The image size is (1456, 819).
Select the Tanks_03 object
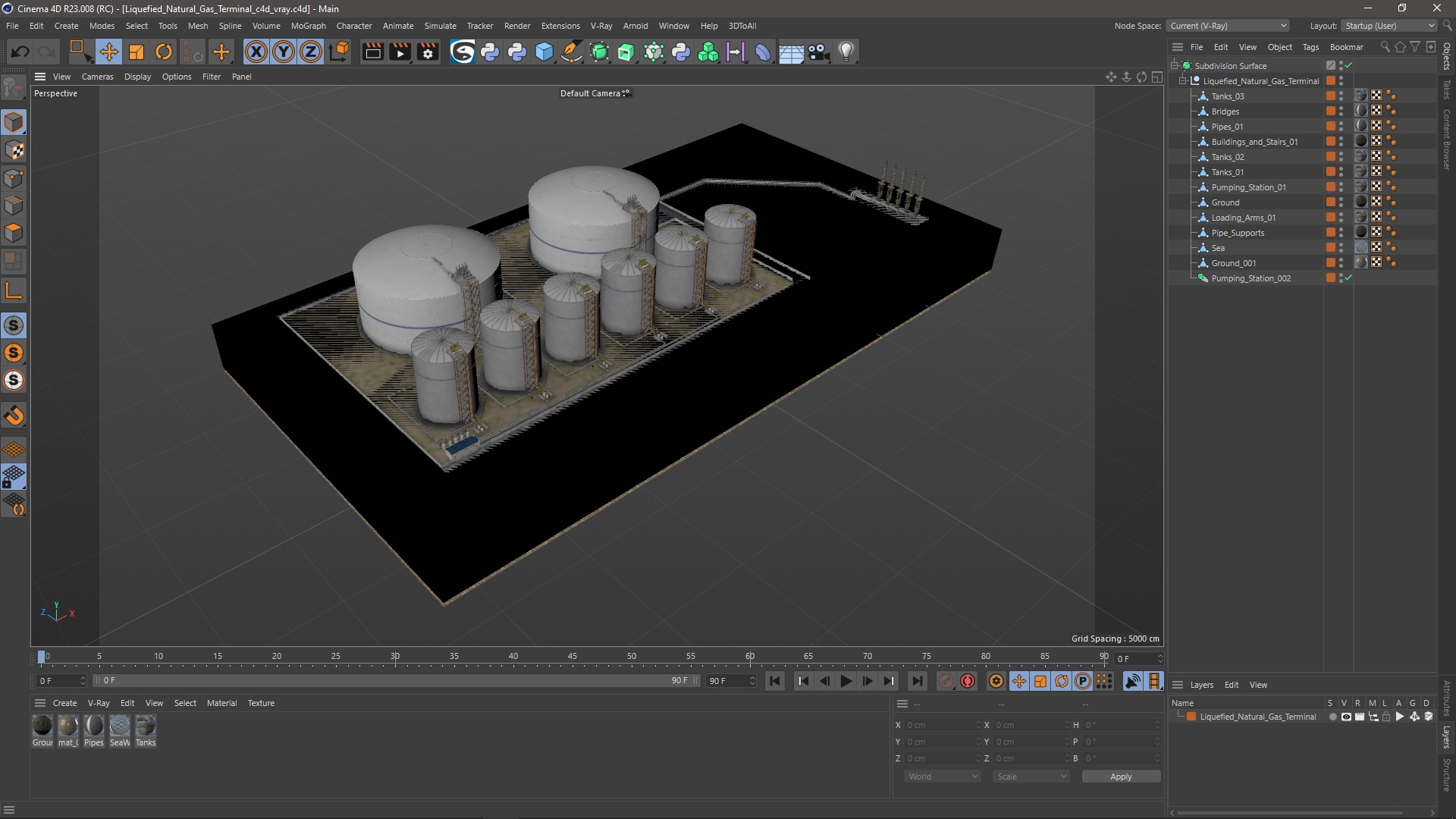coord(1227,96)
